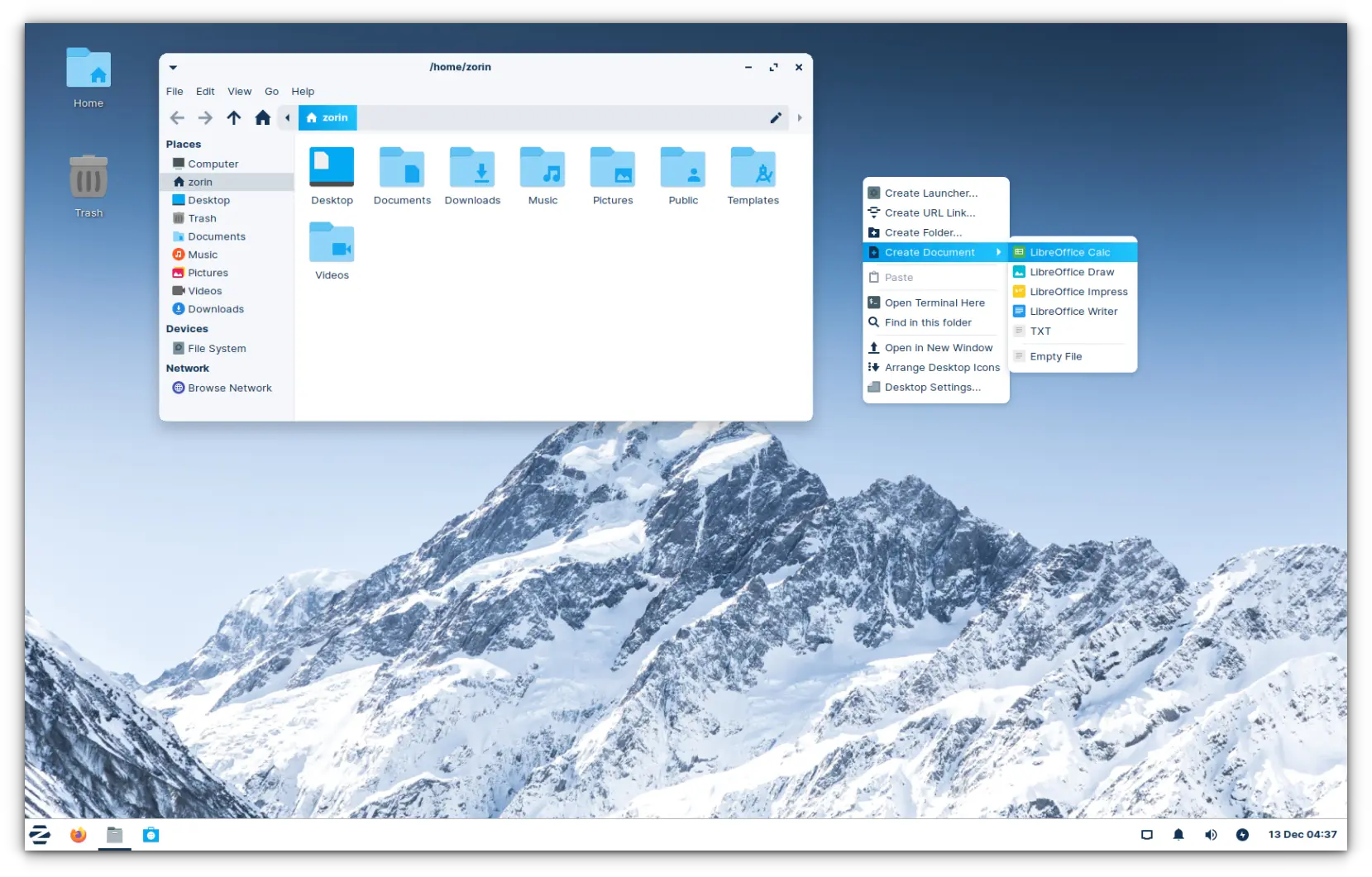Go to parent folder with up arrow

point(234,118)
